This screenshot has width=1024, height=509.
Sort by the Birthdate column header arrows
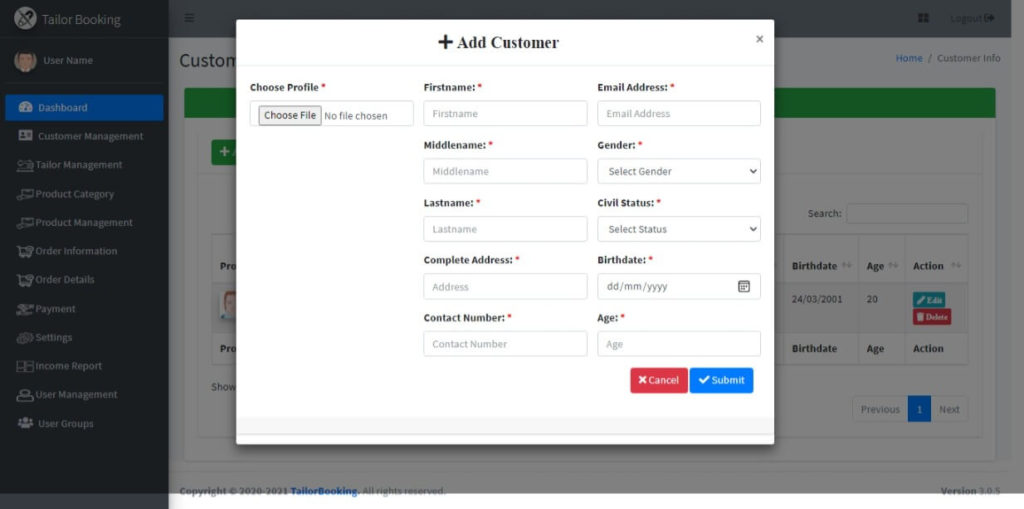click(846, 266)
